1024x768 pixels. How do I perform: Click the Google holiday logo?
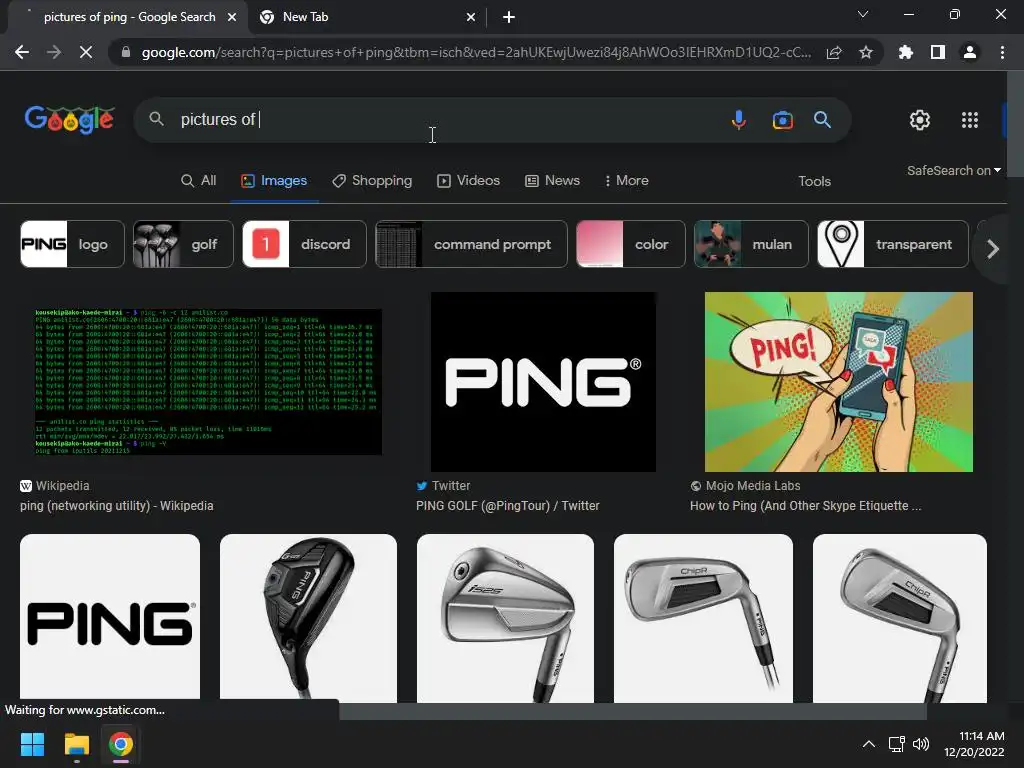pyautogui.click(x=70, y=120)
